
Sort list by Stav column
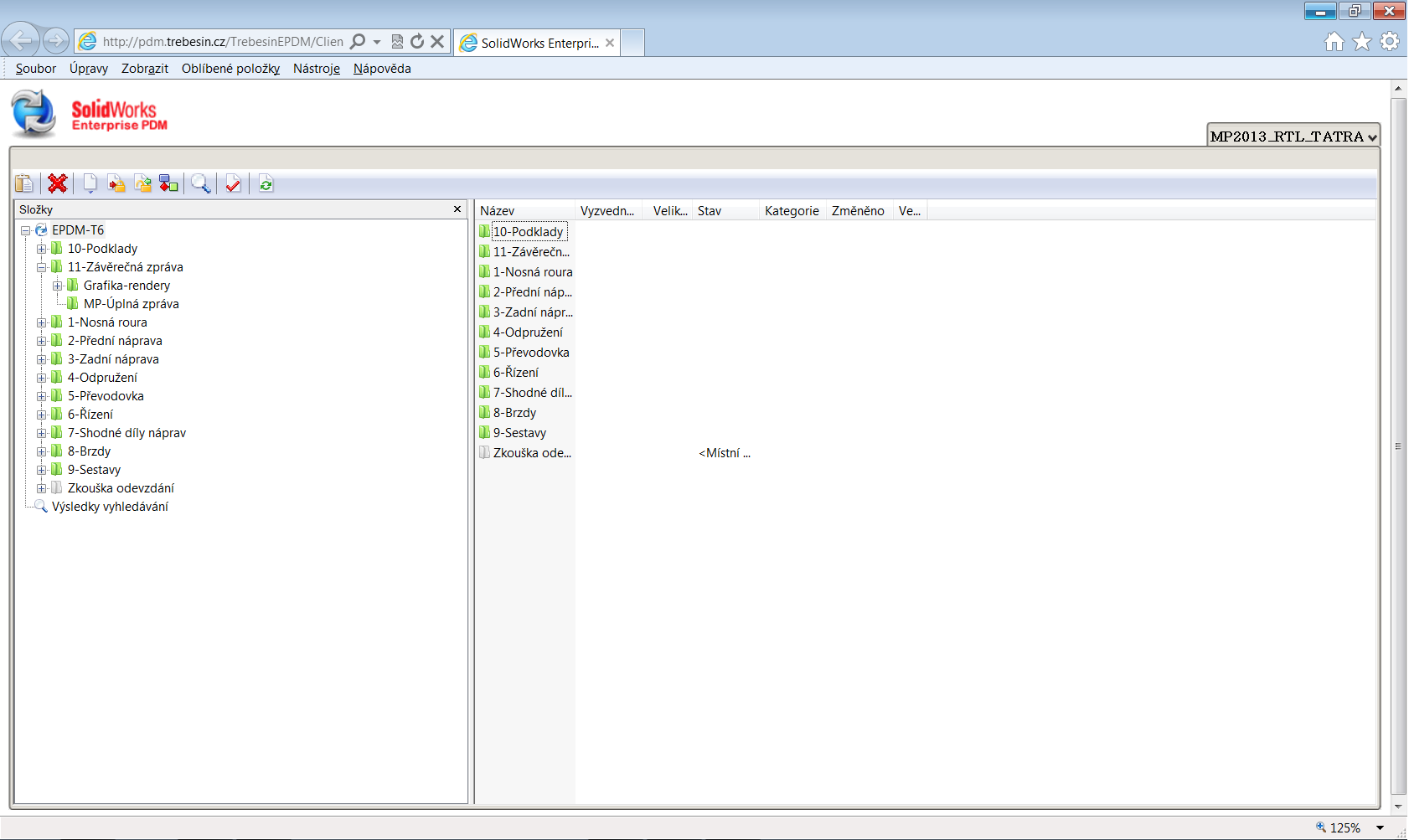click(725, 211)
